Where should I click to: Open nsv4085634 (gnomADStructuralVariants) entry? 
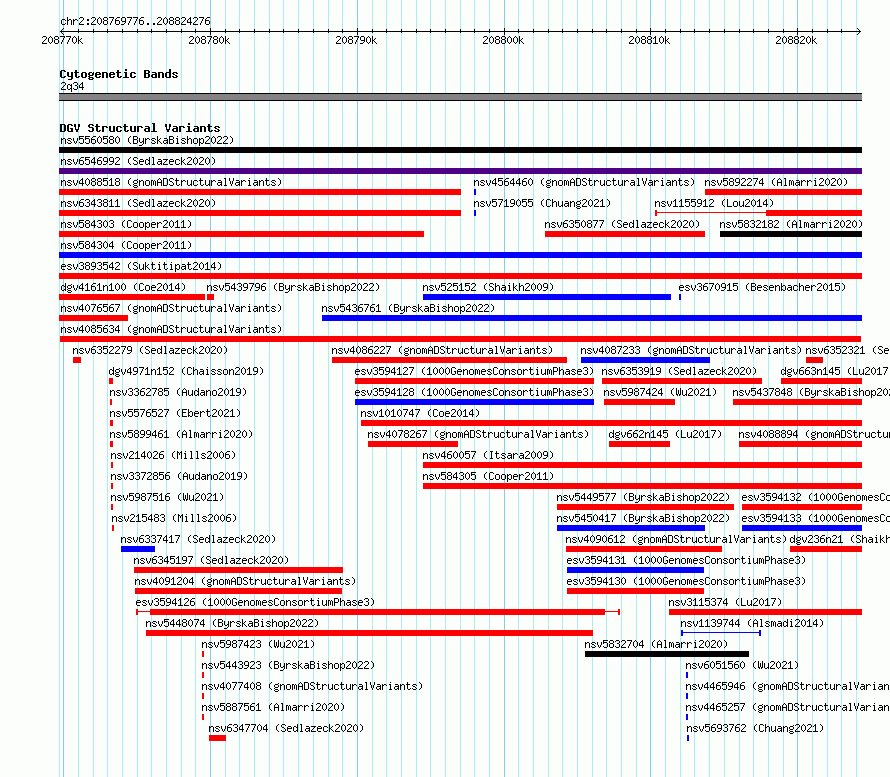[460, 339]
